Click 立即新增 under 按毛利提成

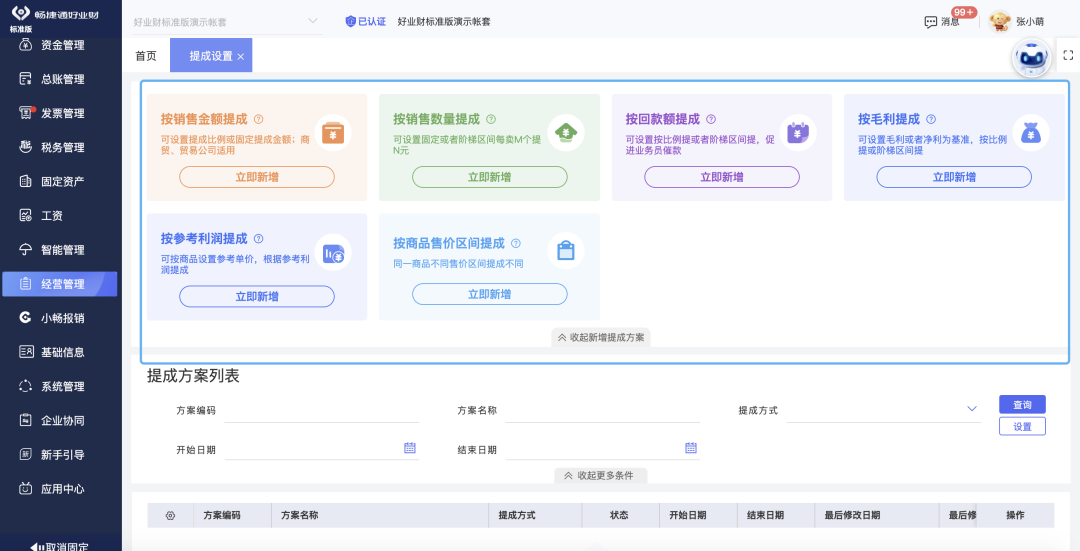(x=954, y=177)
